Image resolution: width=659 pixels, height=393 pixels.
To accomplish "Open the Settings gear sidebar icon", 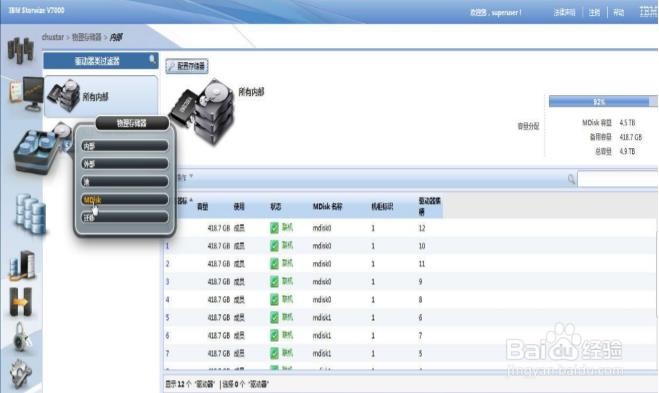I will [20, 373].
